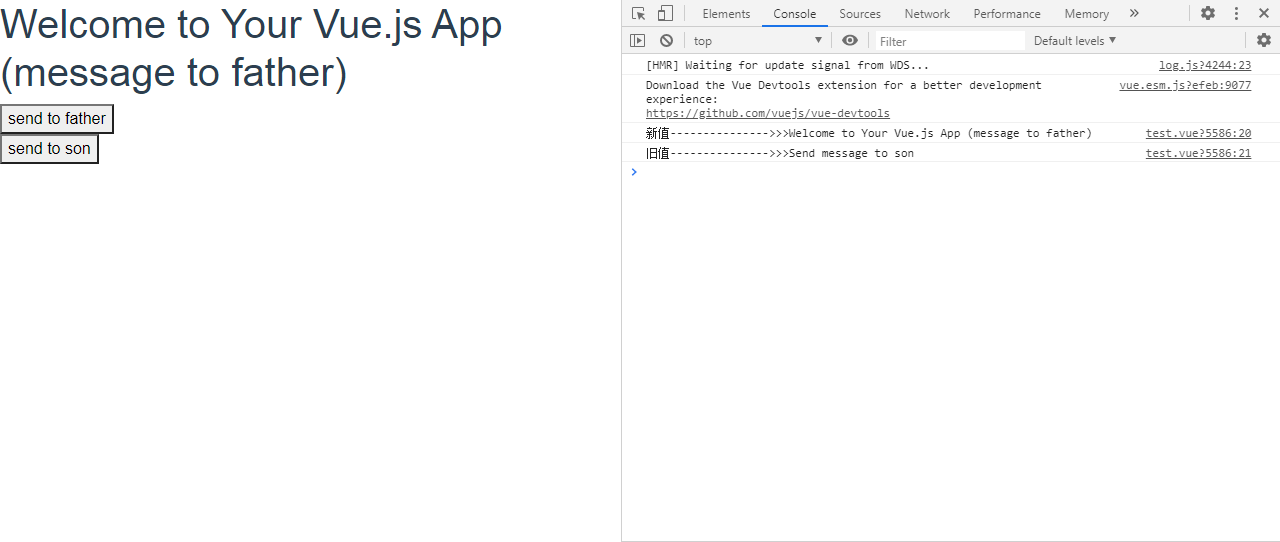Screen dimensions: 1280x542
Task: Clear the console log
Action: (666, 41)
